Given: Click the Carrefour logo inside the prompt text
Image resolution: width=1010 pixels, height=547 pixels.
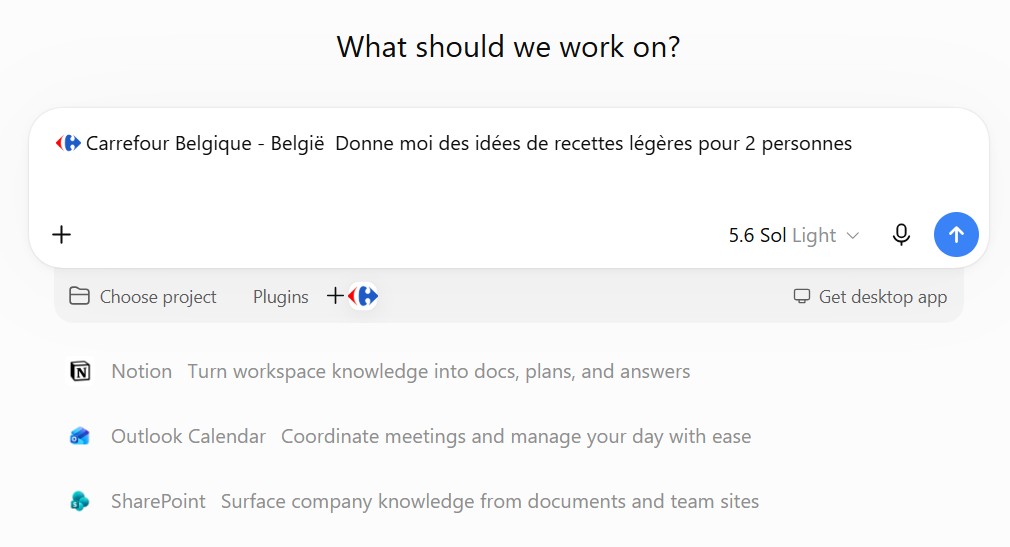Looking at the screenshot, I should (x=68, y=143).
